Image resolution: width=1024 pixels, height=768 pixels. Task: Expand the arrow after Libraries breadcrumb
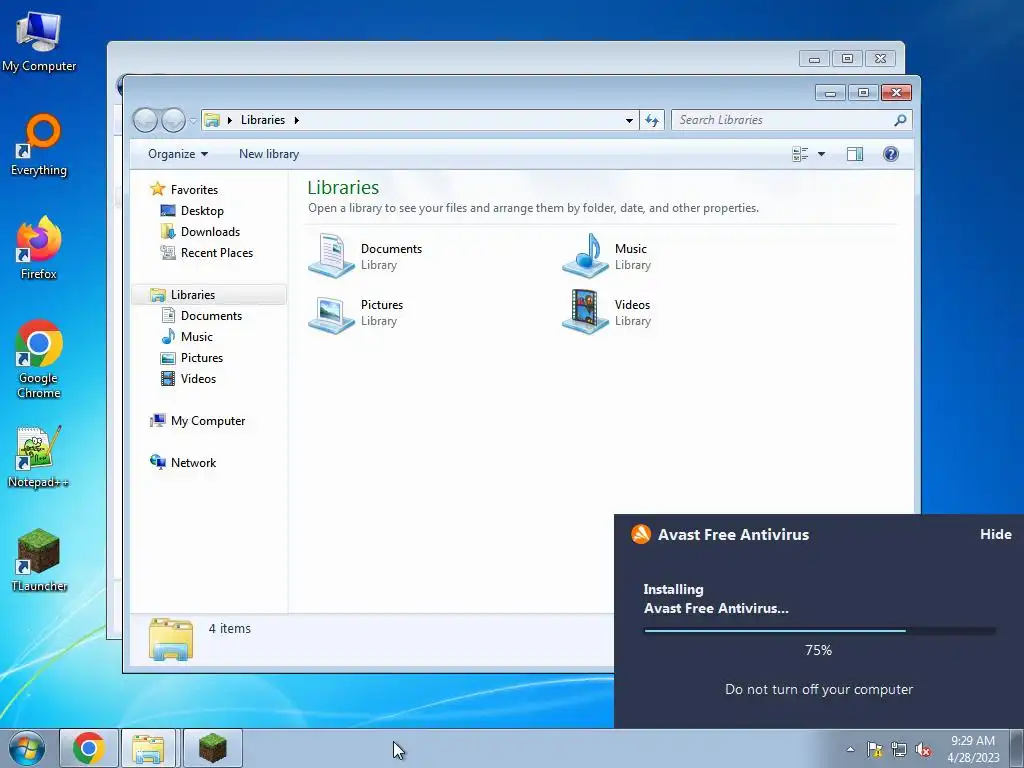point(296,120)
